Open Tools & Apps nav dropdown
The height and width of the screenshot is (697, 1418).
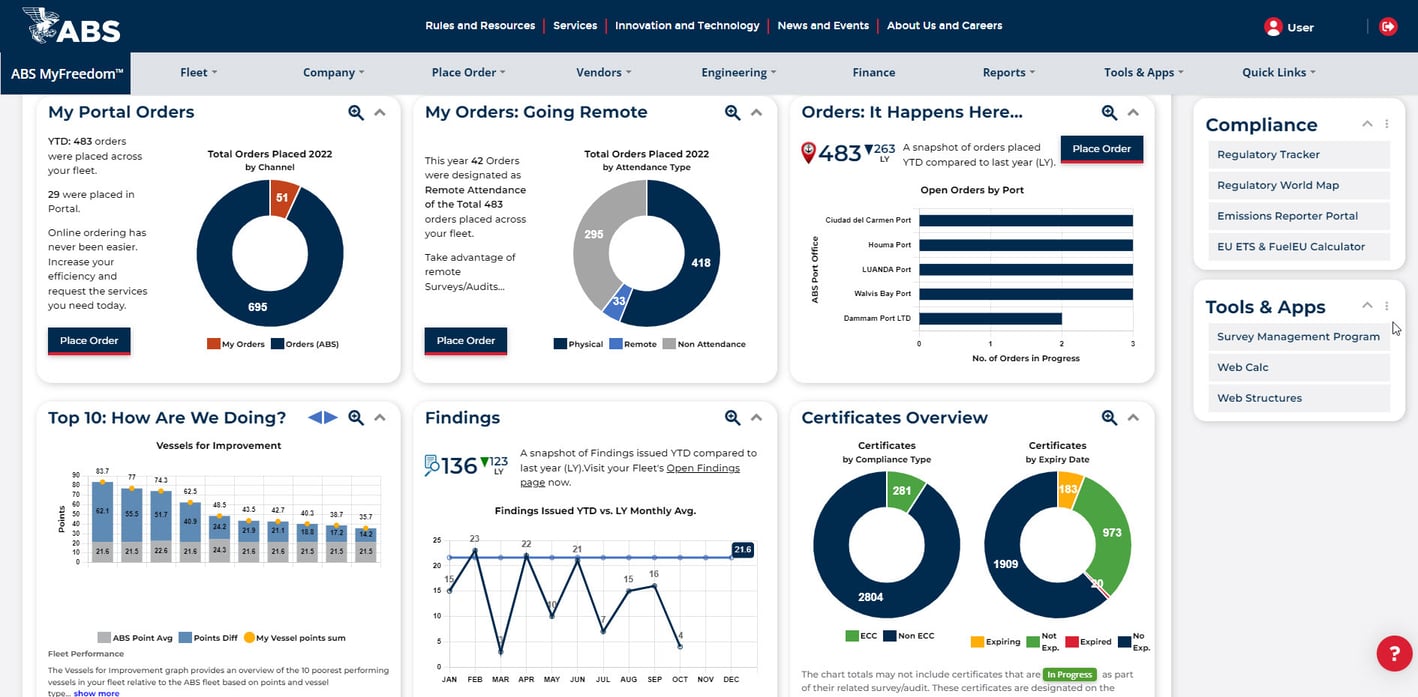(x=1143, y=72)
